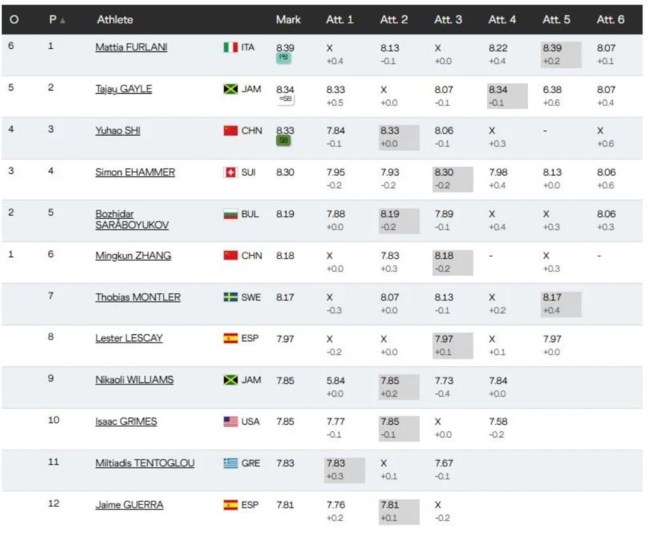Click the Greece flag icon
Screen dimensions: 650x541
tap(230, 463)
